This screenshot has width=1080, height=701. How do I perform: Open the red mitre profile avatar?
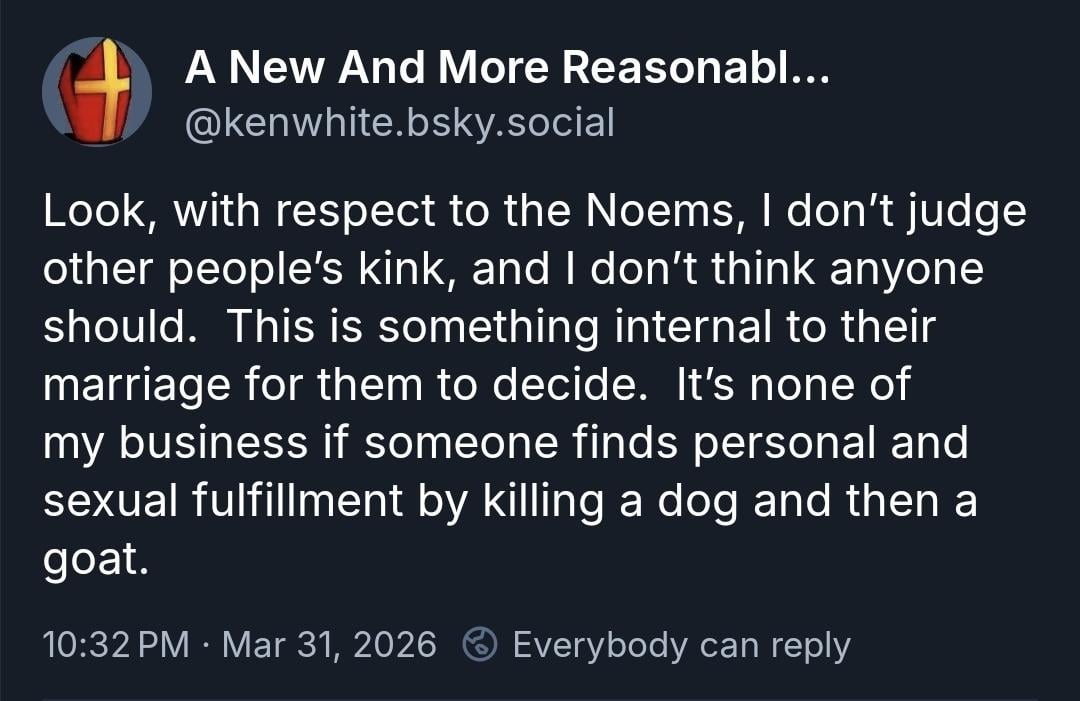point(97,91)
